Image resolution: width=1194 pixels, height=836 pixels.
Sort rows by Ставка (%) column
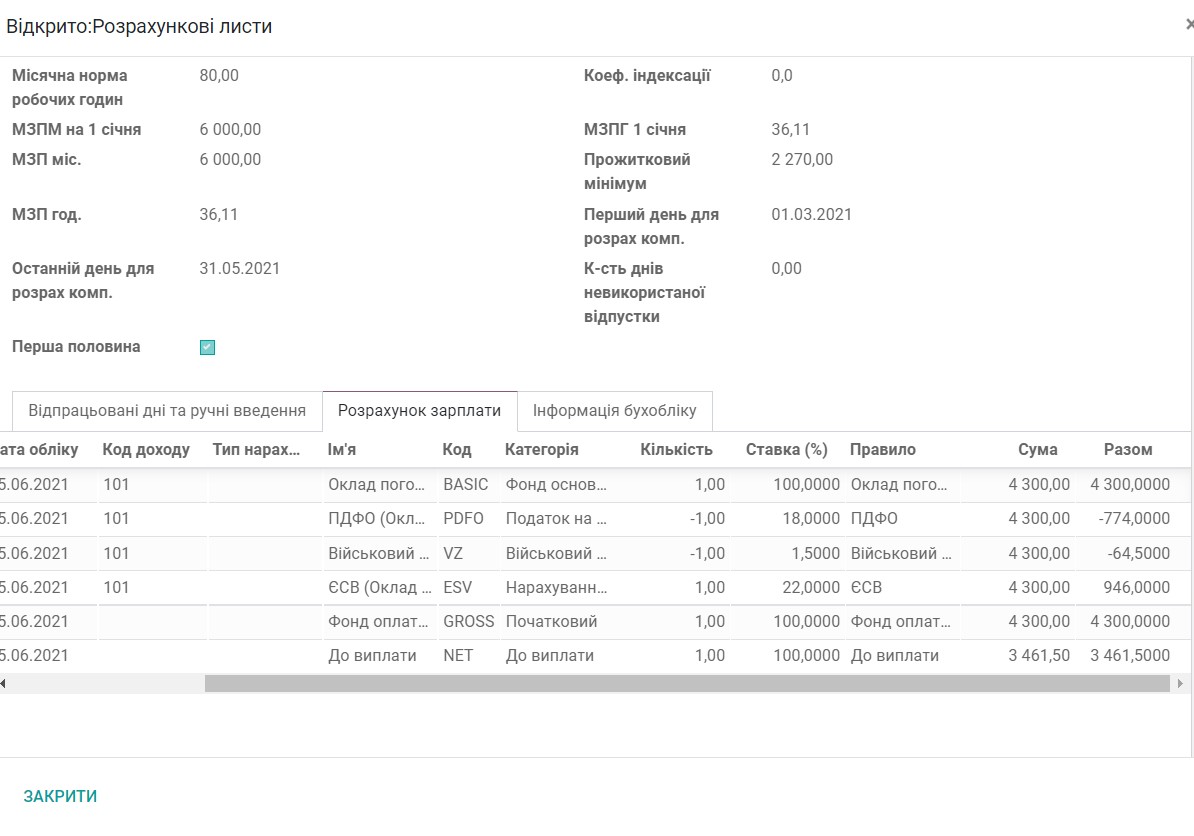tap(786, 449)
